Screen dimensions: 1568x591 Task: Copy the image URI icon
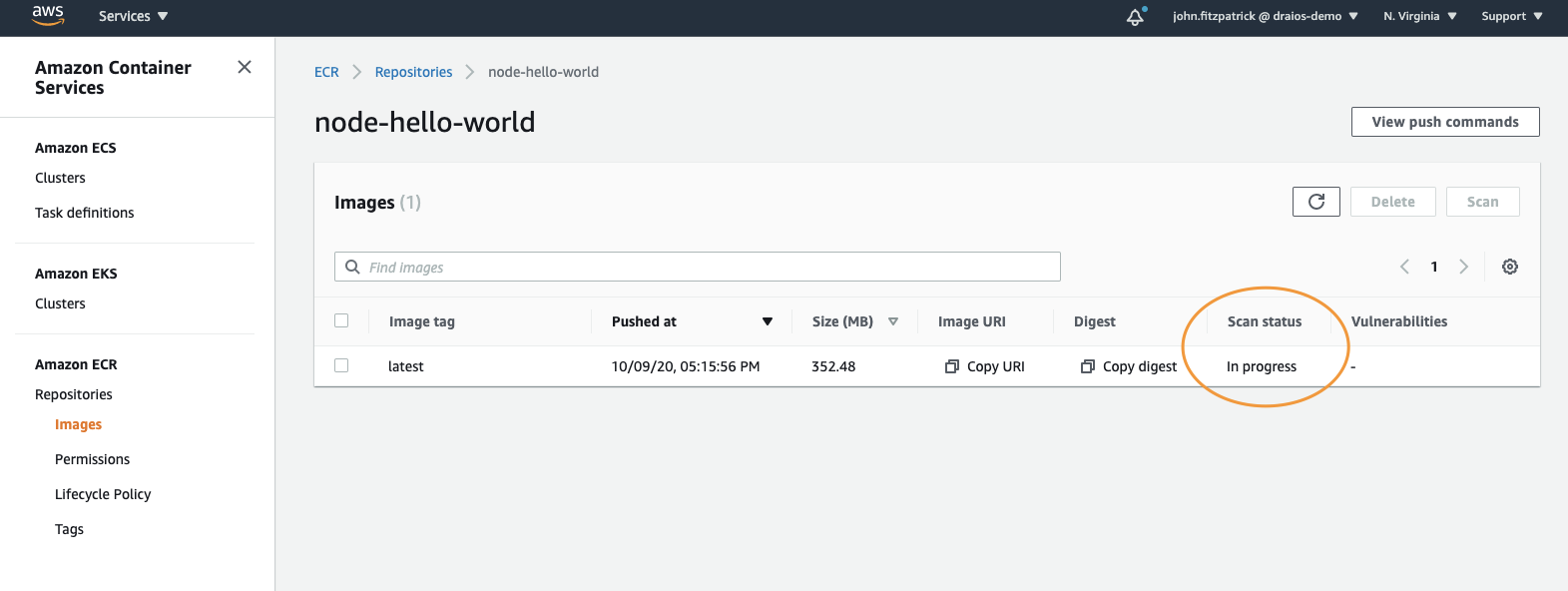point(952,366)
